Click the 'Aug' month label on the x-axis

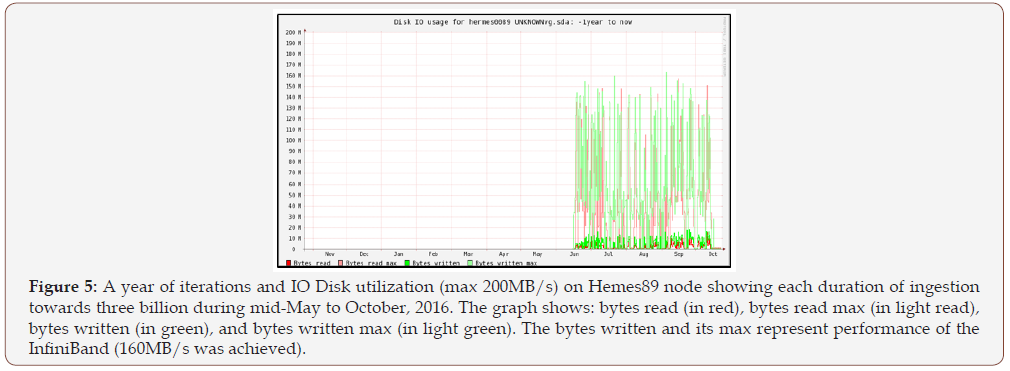point(643,254)
